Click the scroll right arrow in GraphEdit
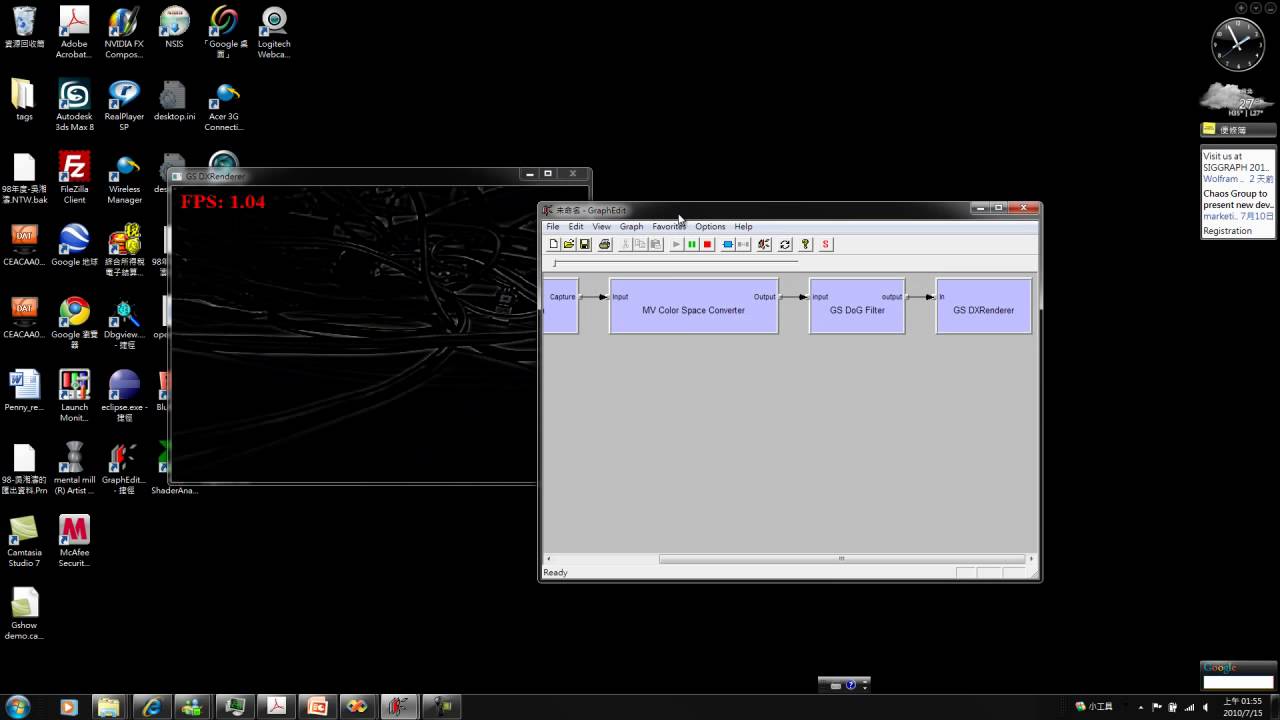The height and width of the screenshot is (720, 1280). 1031,559
